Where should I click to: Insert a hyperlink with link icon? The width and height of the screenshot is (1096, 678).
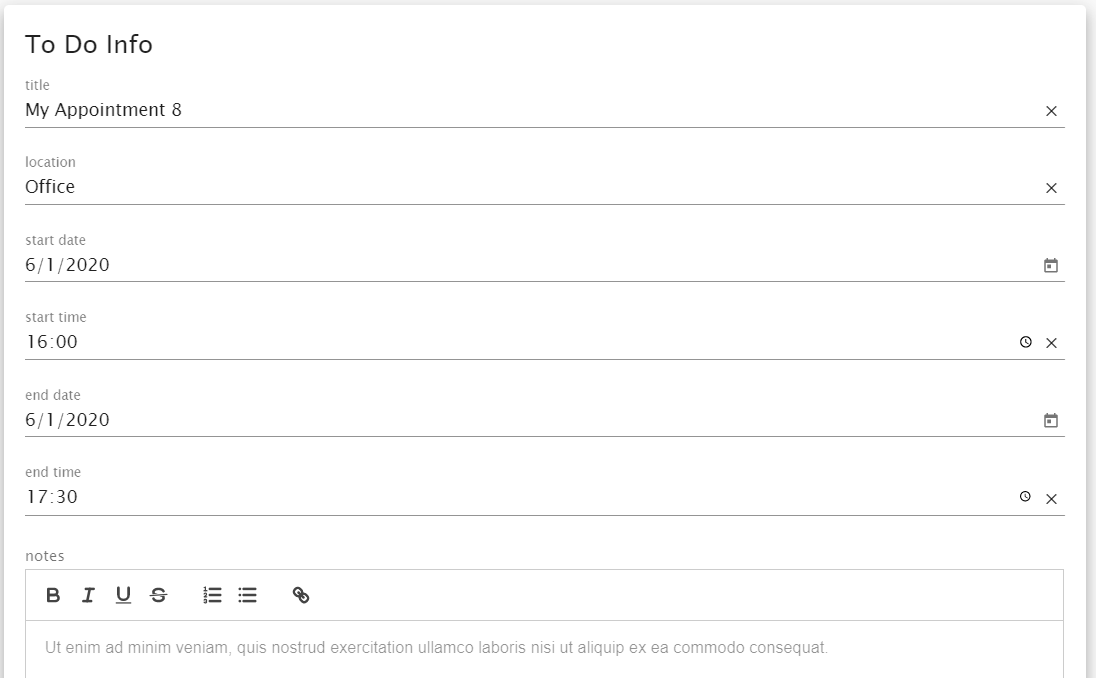click(x=301, y=595)
